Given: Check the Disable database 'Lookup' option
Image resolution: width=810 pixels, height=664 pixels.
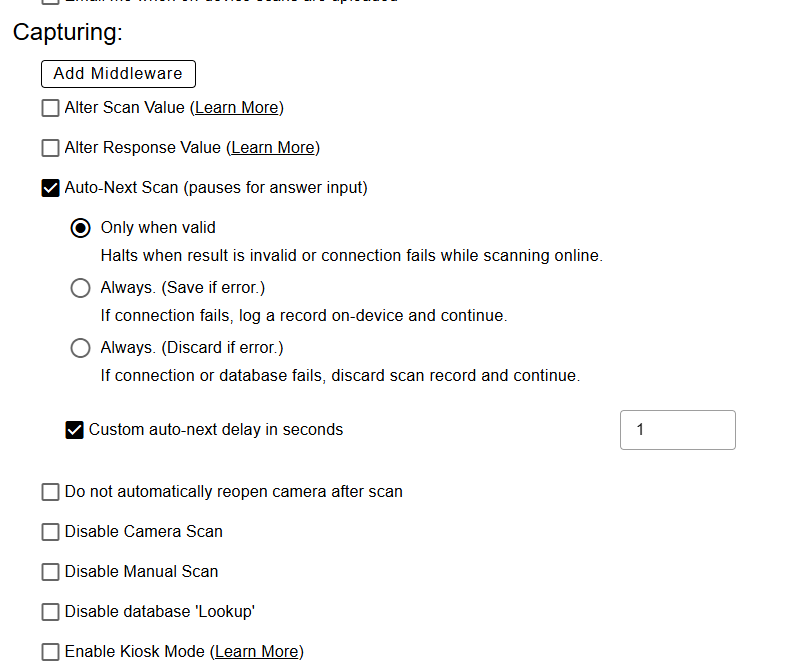Looking at the screenshot, I should (50, 612).
